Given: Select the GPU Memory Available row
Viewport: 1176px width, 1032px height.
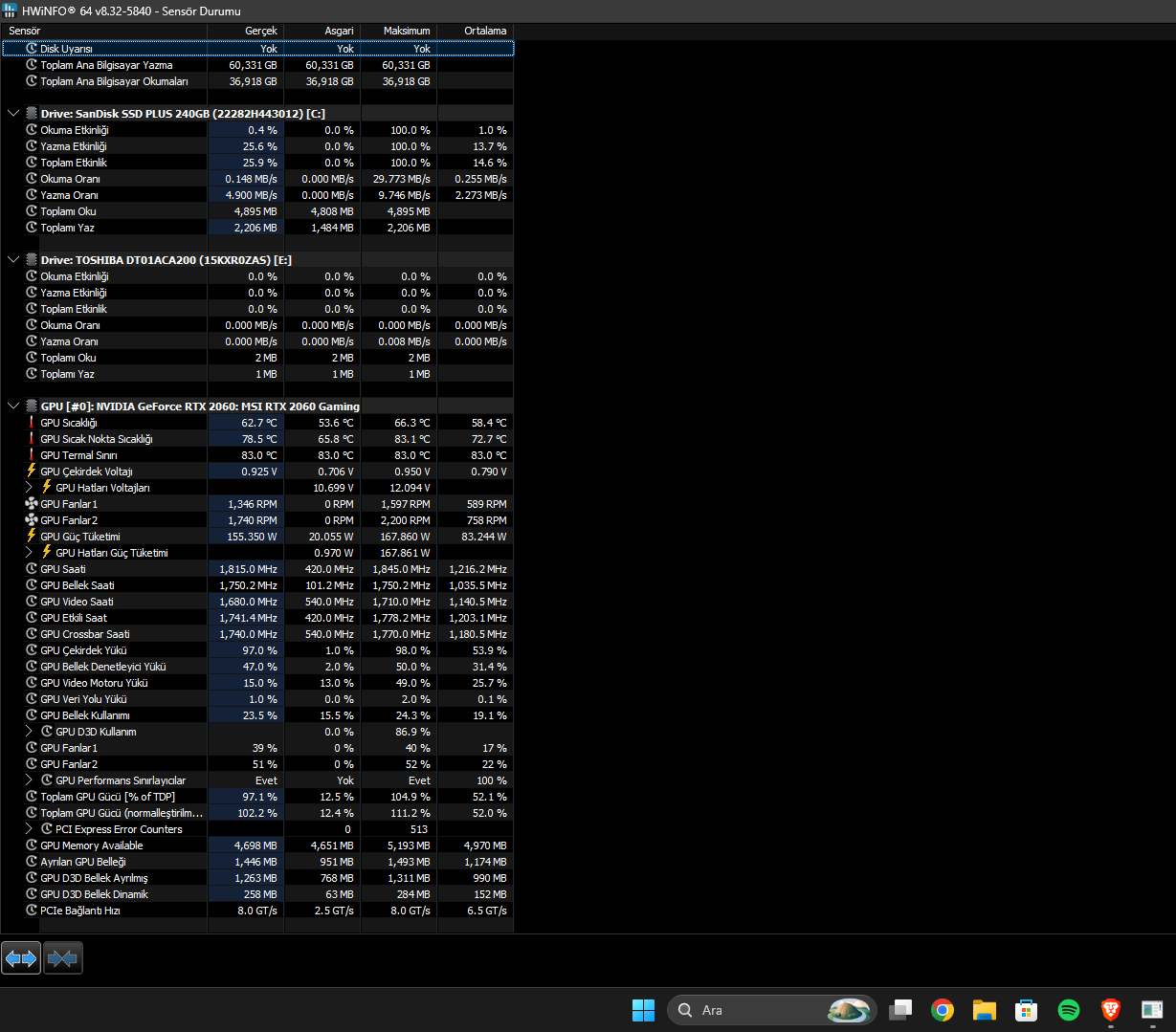Looking at the screenshot, I should (x=257, y=845).
